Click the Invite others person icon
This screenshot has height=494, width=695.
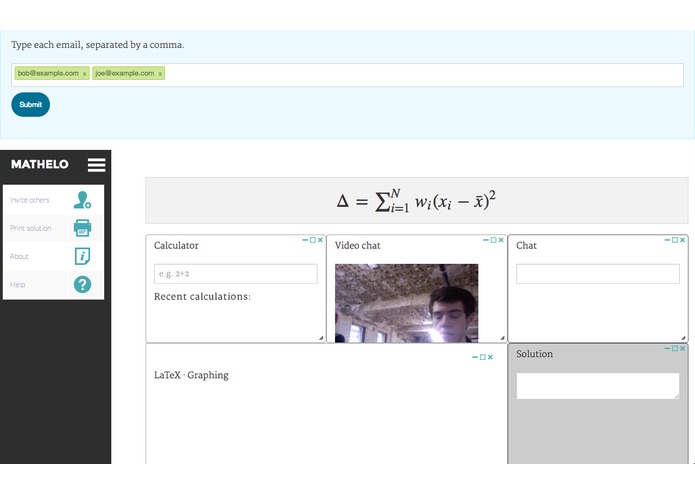click(x=82, y=200)
